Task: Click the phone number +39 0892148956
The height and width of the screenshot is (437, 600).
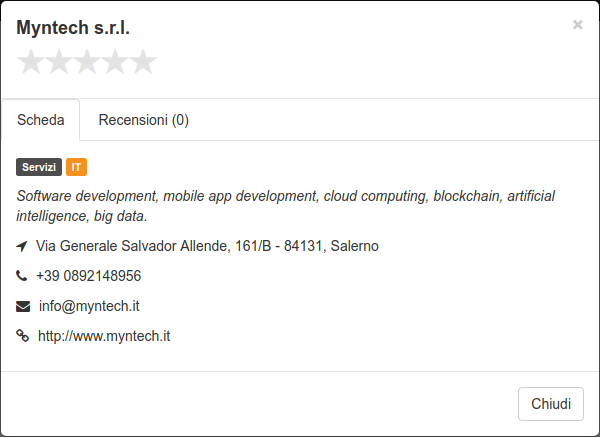Action: (x=89, y=276)
